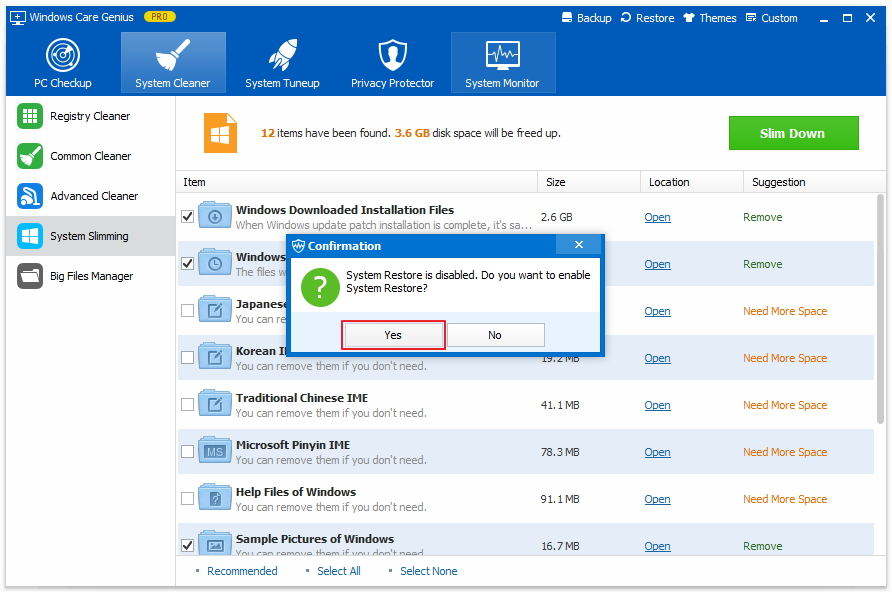This screenshot has height=592, width=892.
Task: Click Microsoft Pinyin IME folder icon
Action: (215, 452)
